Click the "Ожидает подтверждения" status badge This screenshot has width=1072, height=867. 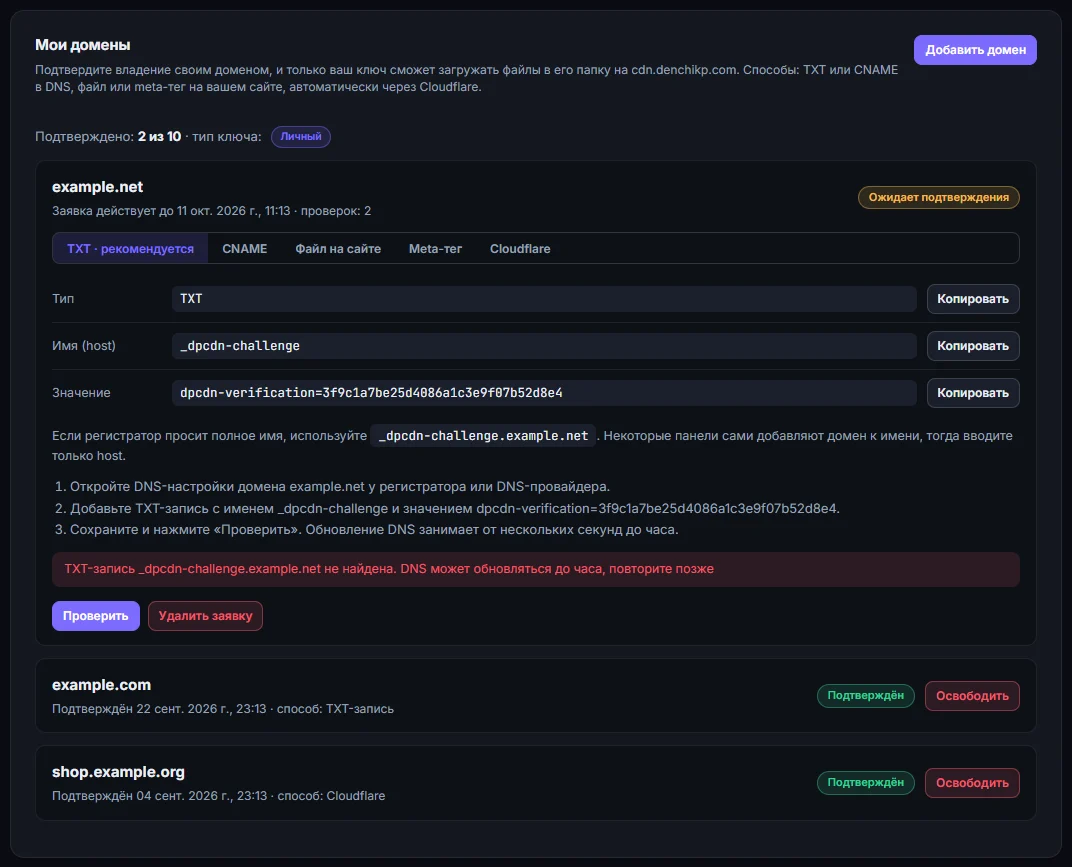click(x=939, y=198)
